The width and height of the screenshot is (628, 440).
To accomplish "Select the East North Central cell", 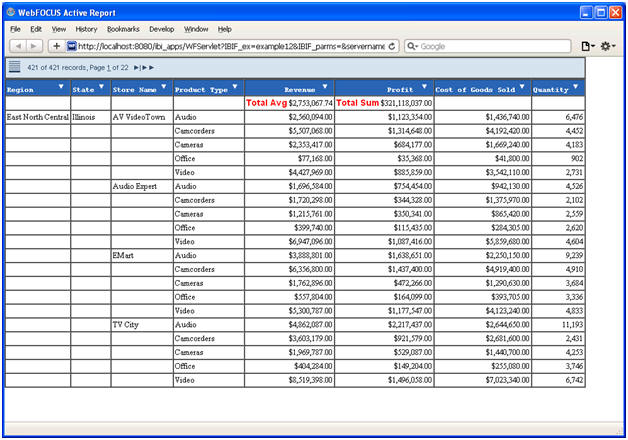I will point(38,117).
